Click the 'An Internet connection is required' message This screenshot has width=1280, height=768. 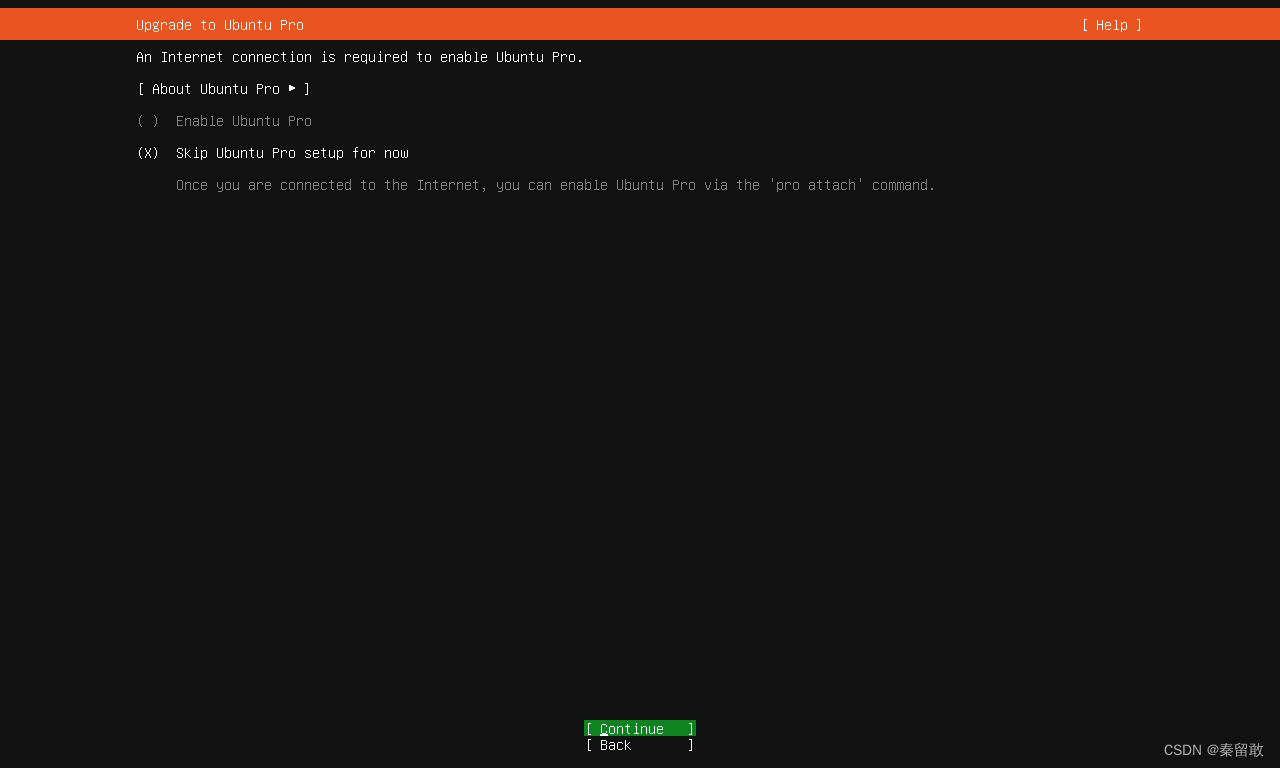tap(360, 57)
